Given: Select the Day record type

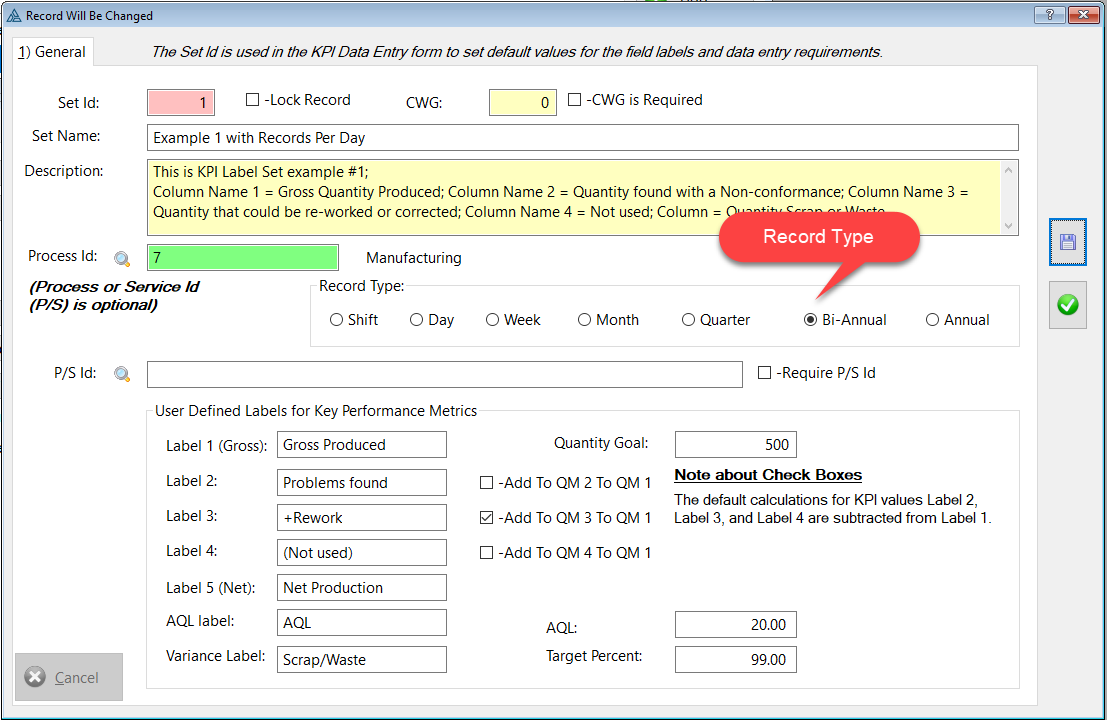Looking at the screenshot, I should coord(413,320).
